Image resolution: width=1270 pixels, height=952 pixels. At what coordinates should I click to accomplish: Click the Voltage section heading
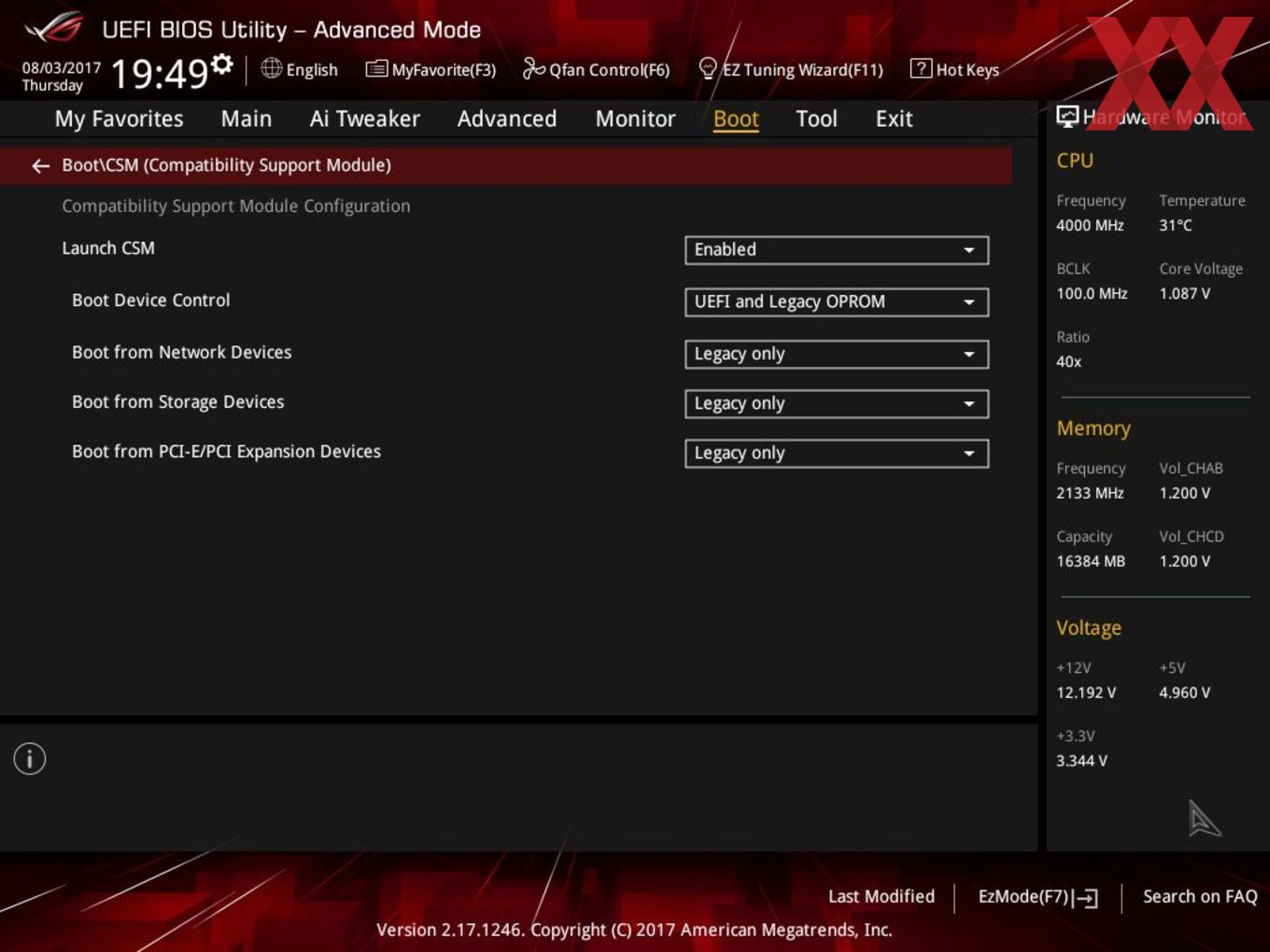pyautogui.click(x=1089, y=628)
